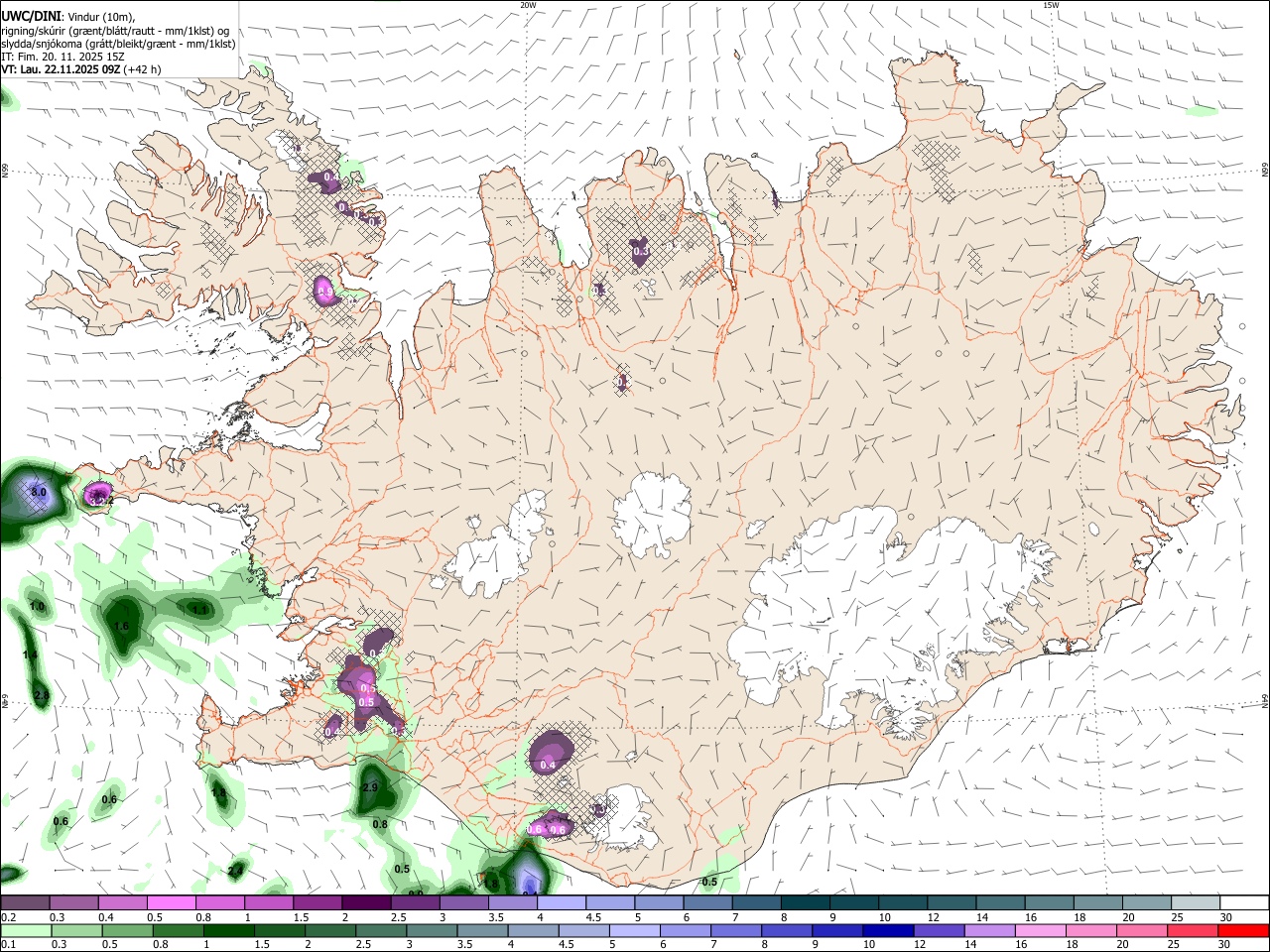This screenshot has width=1270, height=952.
Task: Click the palest green 0.1–0.3 rain legend swatch
Action: click(x=25, y=931)
